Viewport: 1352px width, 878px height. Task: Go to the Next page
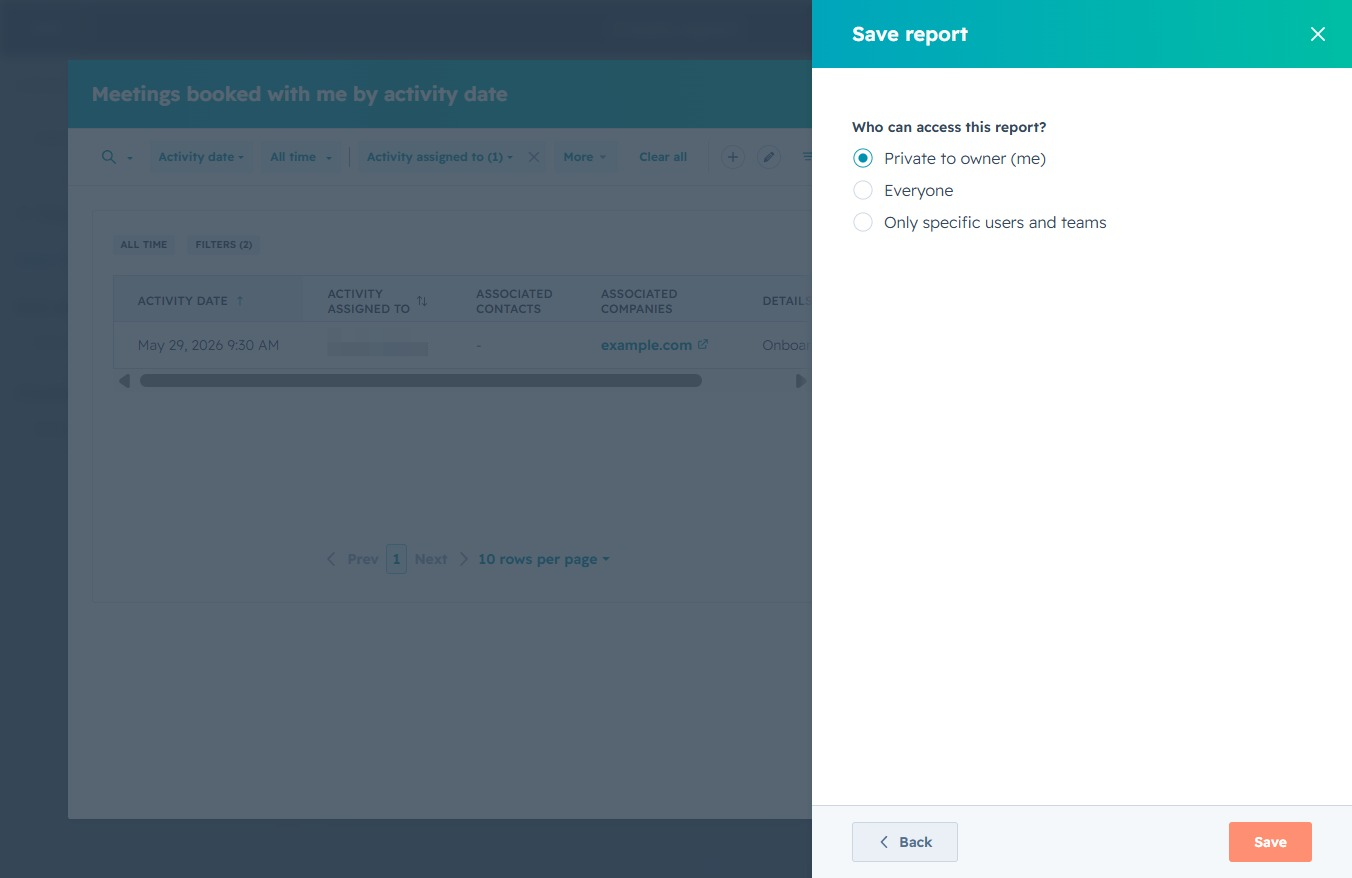[x=441, y=559]
